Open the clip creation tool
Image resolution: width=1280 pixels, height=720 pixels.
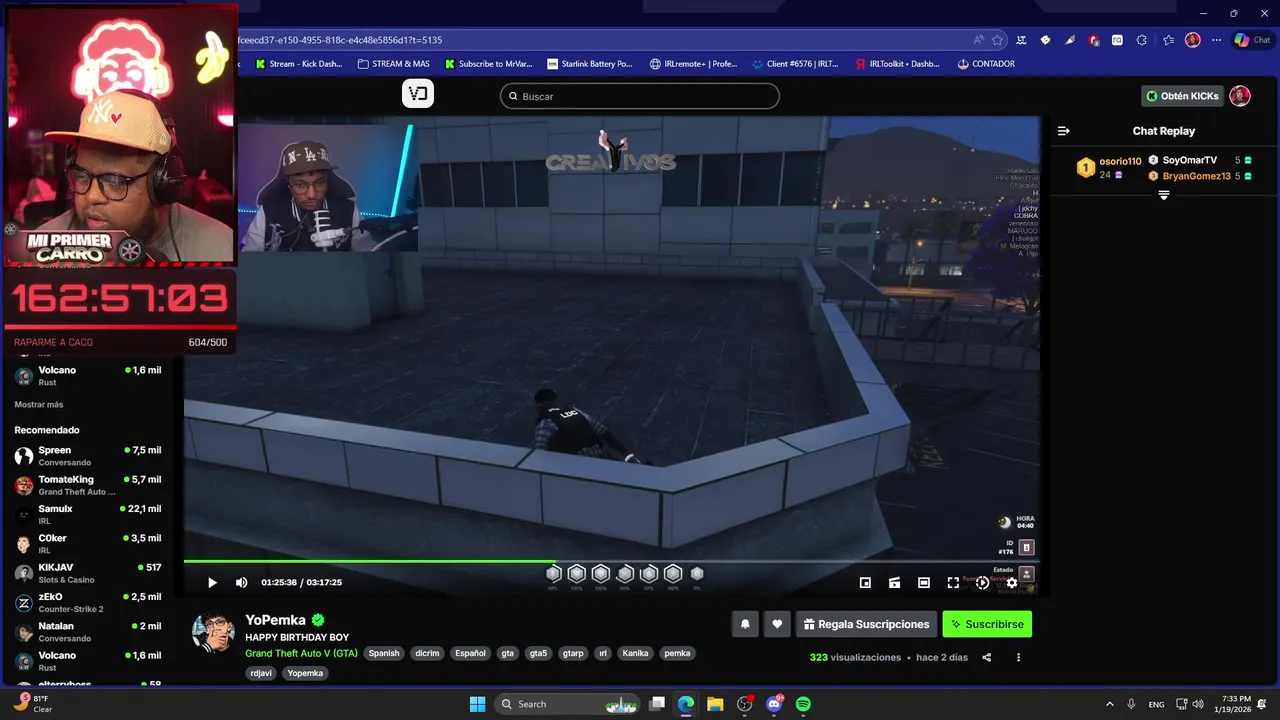[894, 582]
